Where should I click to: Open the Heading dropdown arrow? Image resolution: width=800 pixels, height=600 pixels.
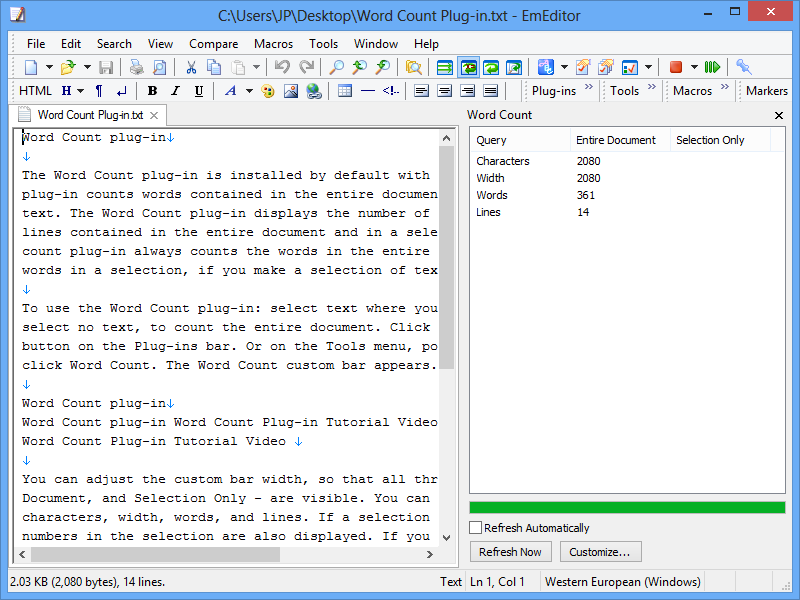coord(80,91)
